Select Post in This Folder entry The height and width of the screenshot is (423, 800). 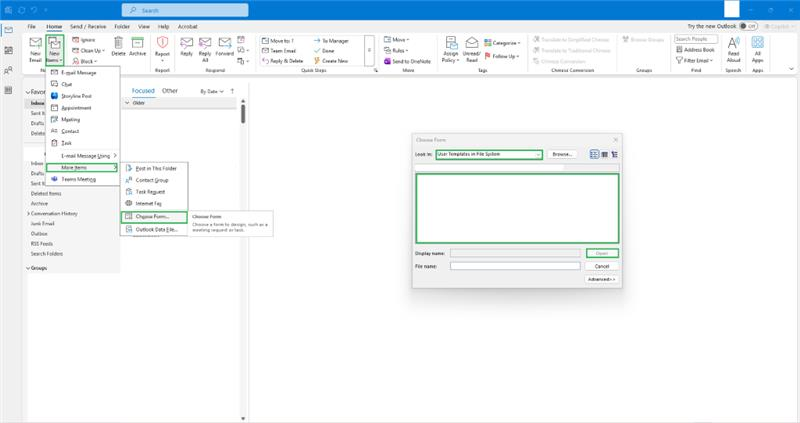(x=154, y=168)
